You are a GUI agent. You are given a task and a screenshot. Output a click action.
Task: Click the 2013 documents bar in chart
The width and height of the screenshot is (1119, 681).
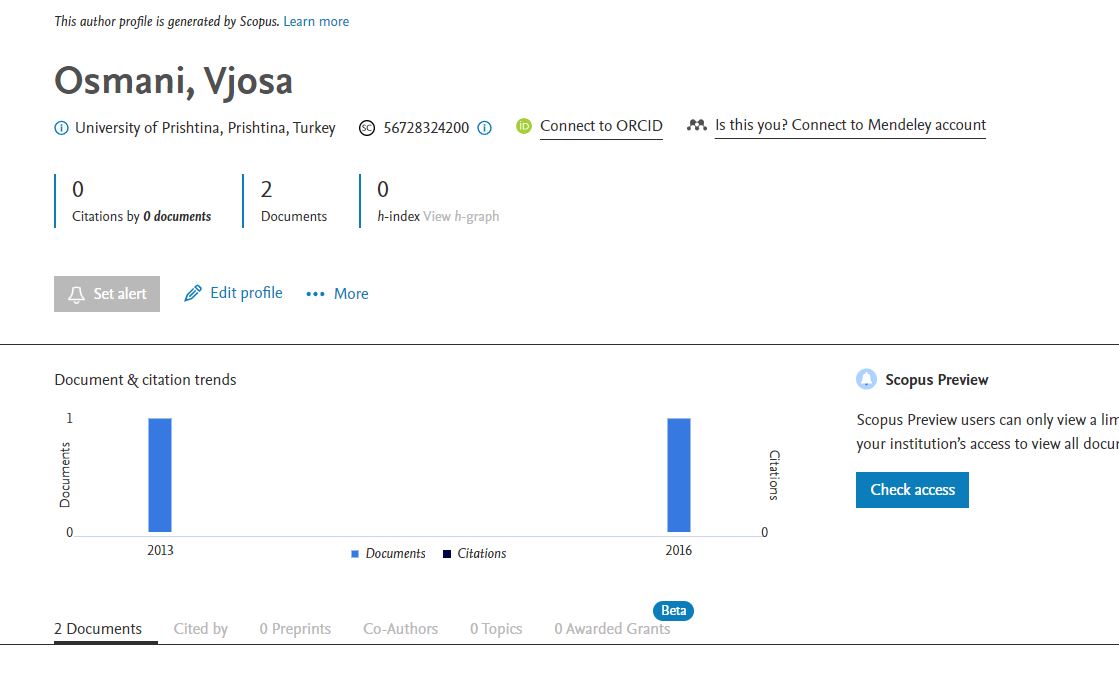[160, 475]
